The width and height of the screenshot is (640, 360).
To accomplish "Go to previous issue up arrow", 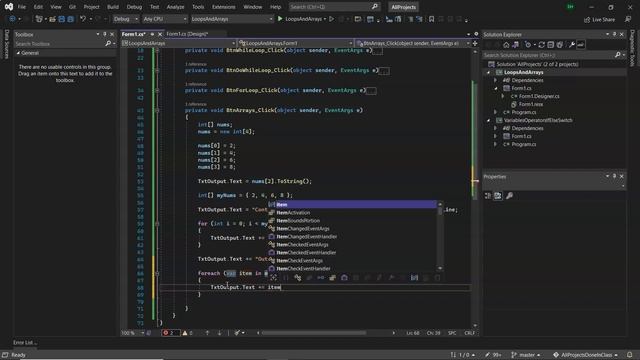I will (x=207, y=333).
